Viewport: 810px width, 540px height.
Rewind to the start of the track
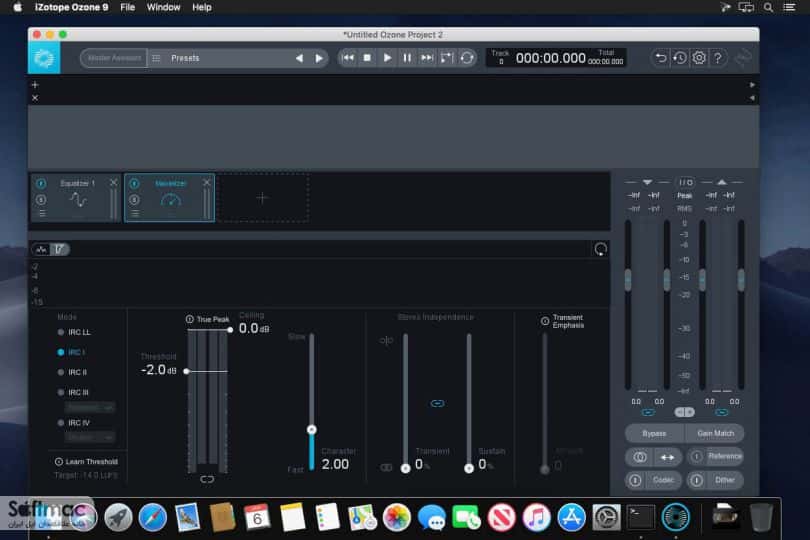[348, 58]
